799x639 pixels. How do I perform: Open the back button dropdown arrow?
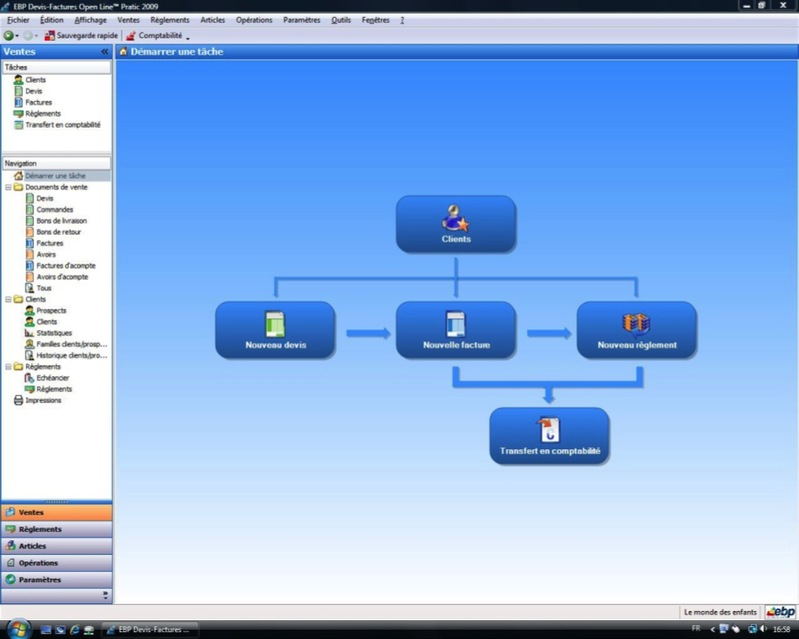17,36
